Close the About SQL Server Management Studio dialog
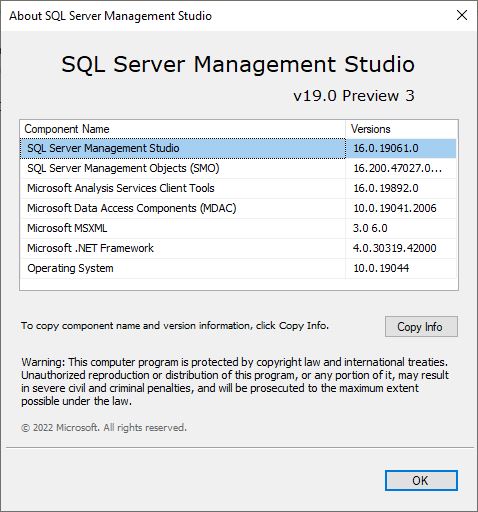 tap(462, 15)
